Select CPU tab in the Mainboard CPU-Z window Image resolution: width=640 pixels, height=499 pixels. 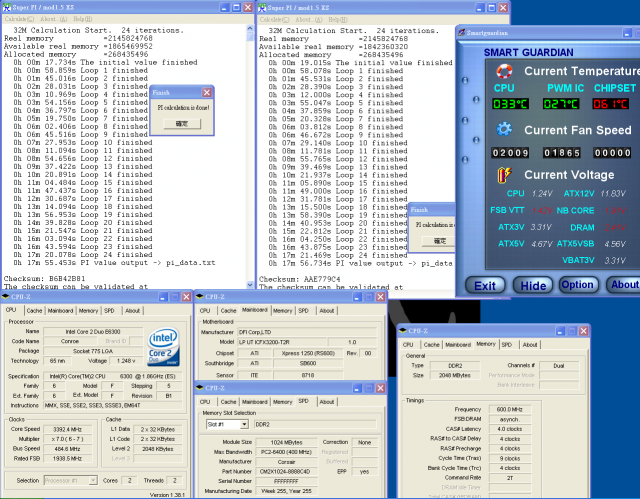(x=205, y=310)
